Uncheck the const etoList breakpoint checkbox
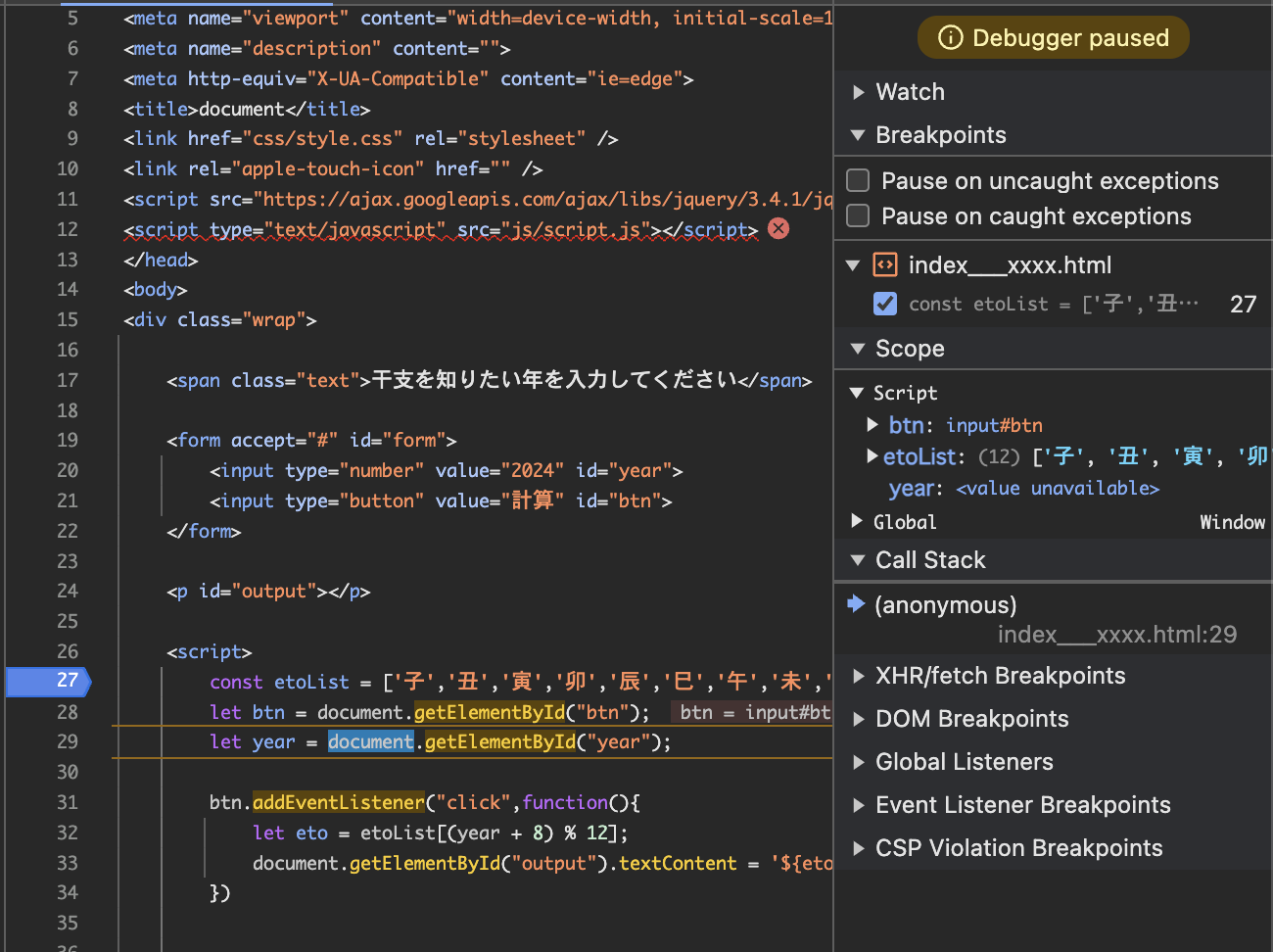 (885, 304)
